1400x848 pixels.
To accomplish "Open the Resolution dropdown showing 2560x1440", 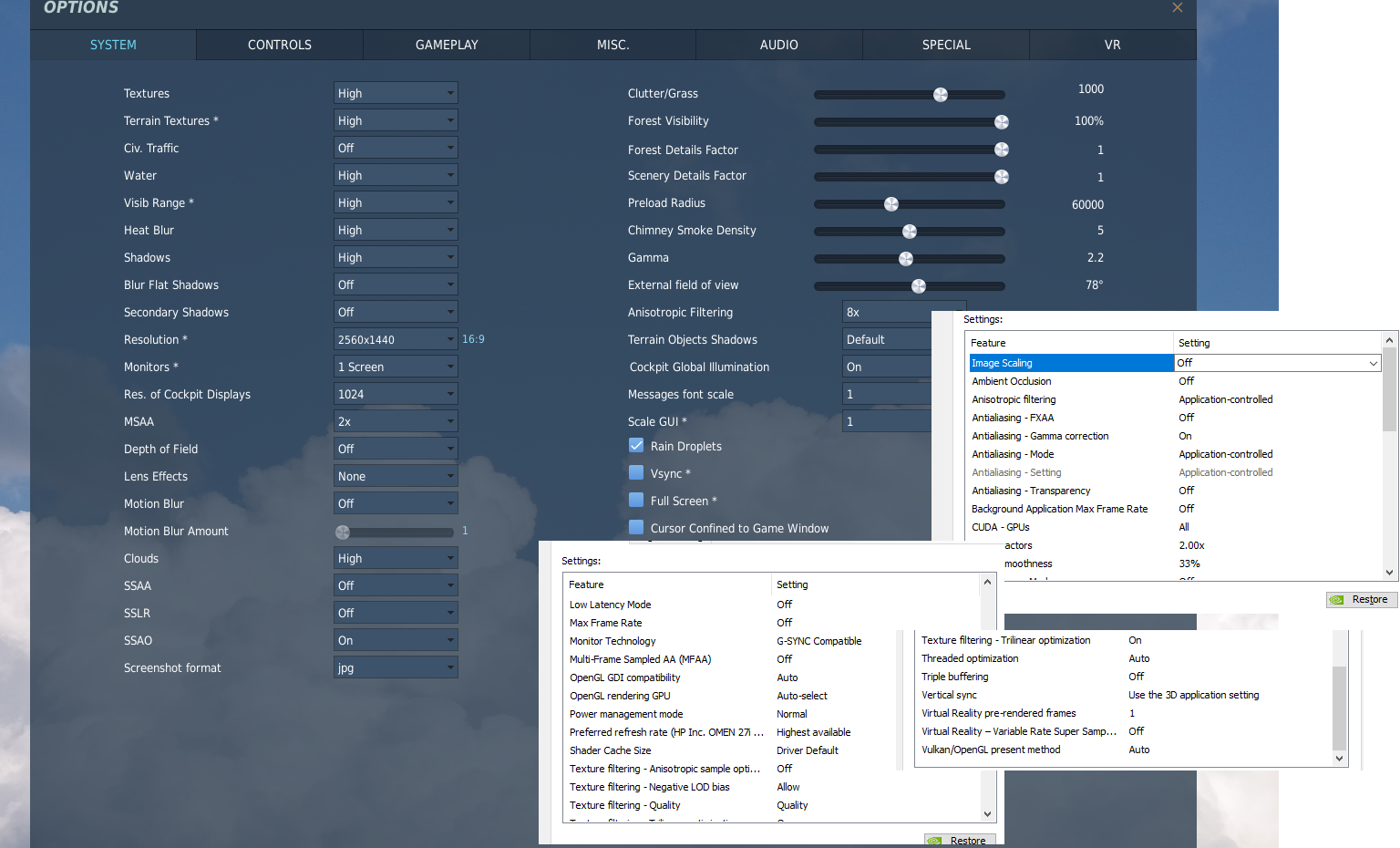I will coord(396,339).
